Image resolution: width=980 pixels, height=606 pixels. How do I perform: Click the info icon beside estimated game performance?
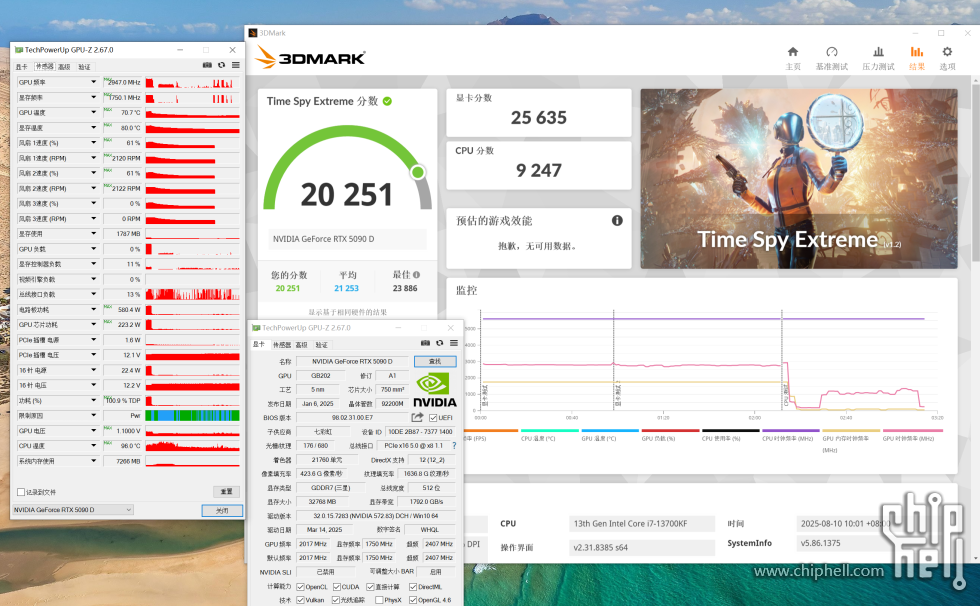click(x=617, y=221)
